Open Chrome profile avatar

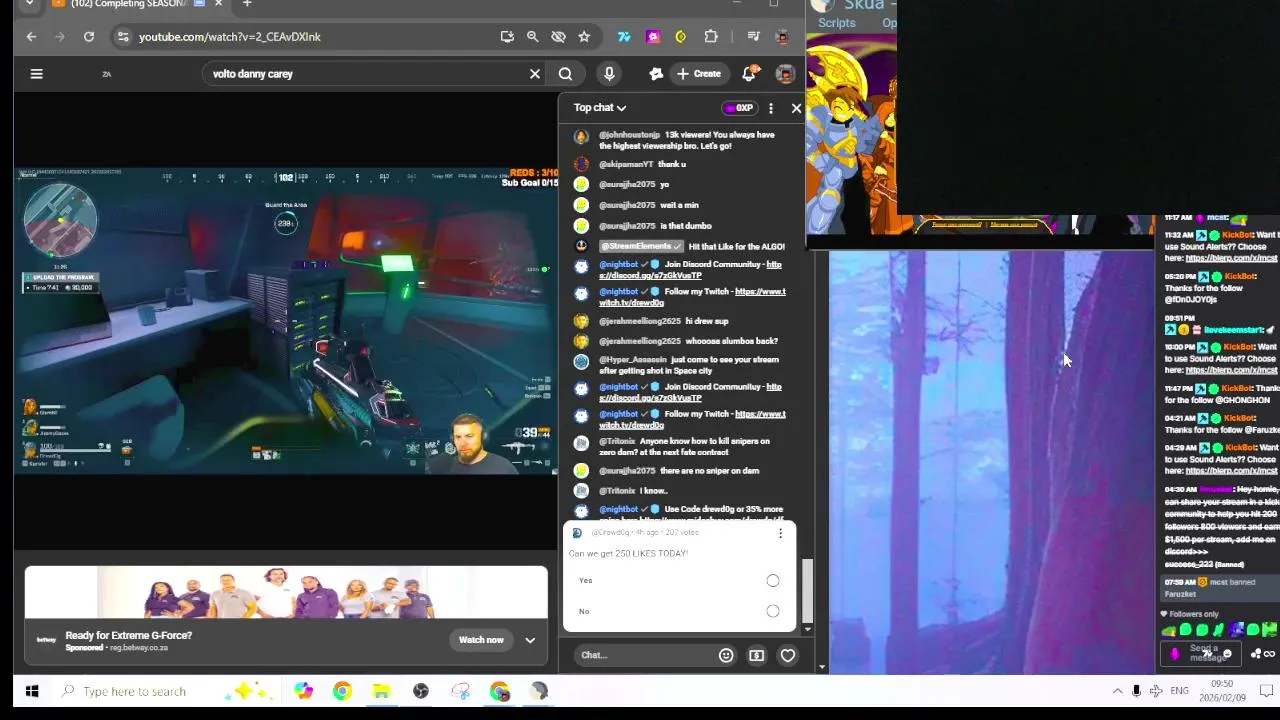[783, 37]
